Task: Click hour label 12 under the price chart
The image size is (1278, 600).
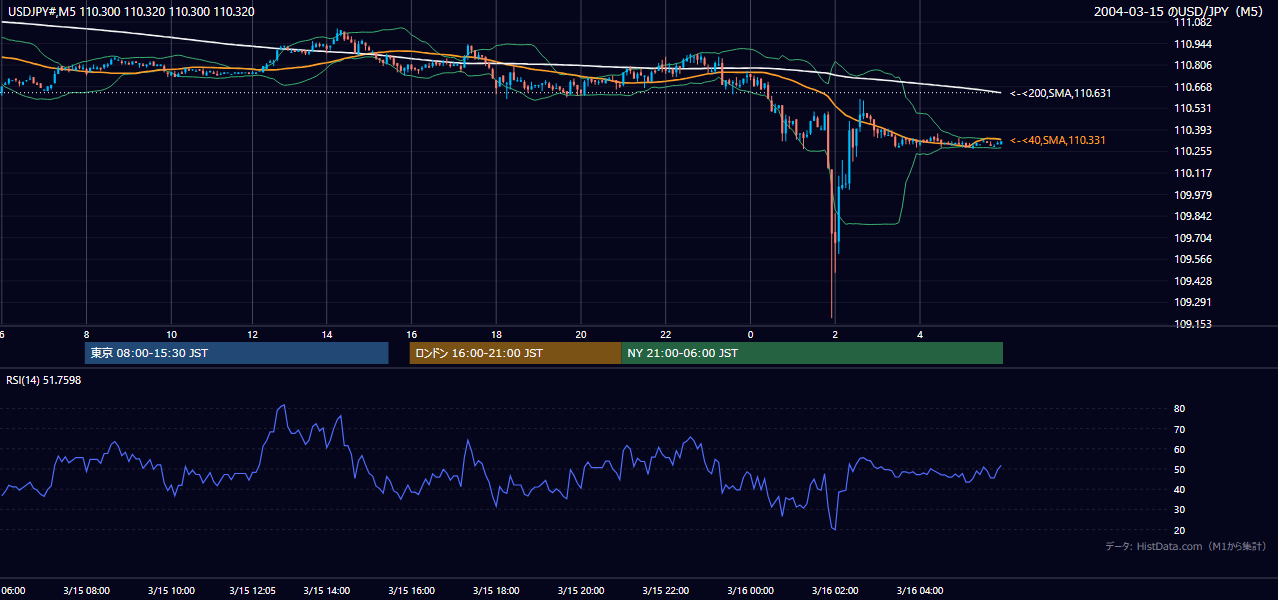Action: (x=253, y=334)
